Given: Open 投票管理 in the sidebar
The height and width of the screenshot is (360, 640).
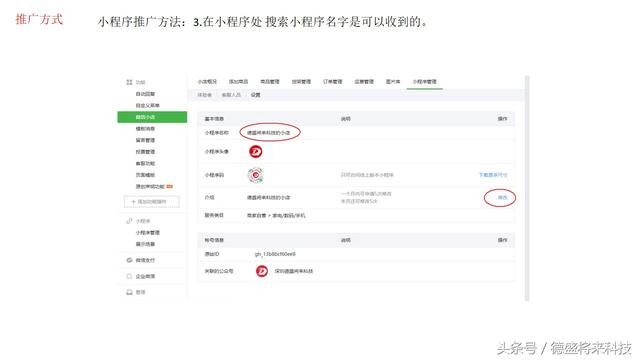Looking at the screenshot, I should (x=145, y=151).
